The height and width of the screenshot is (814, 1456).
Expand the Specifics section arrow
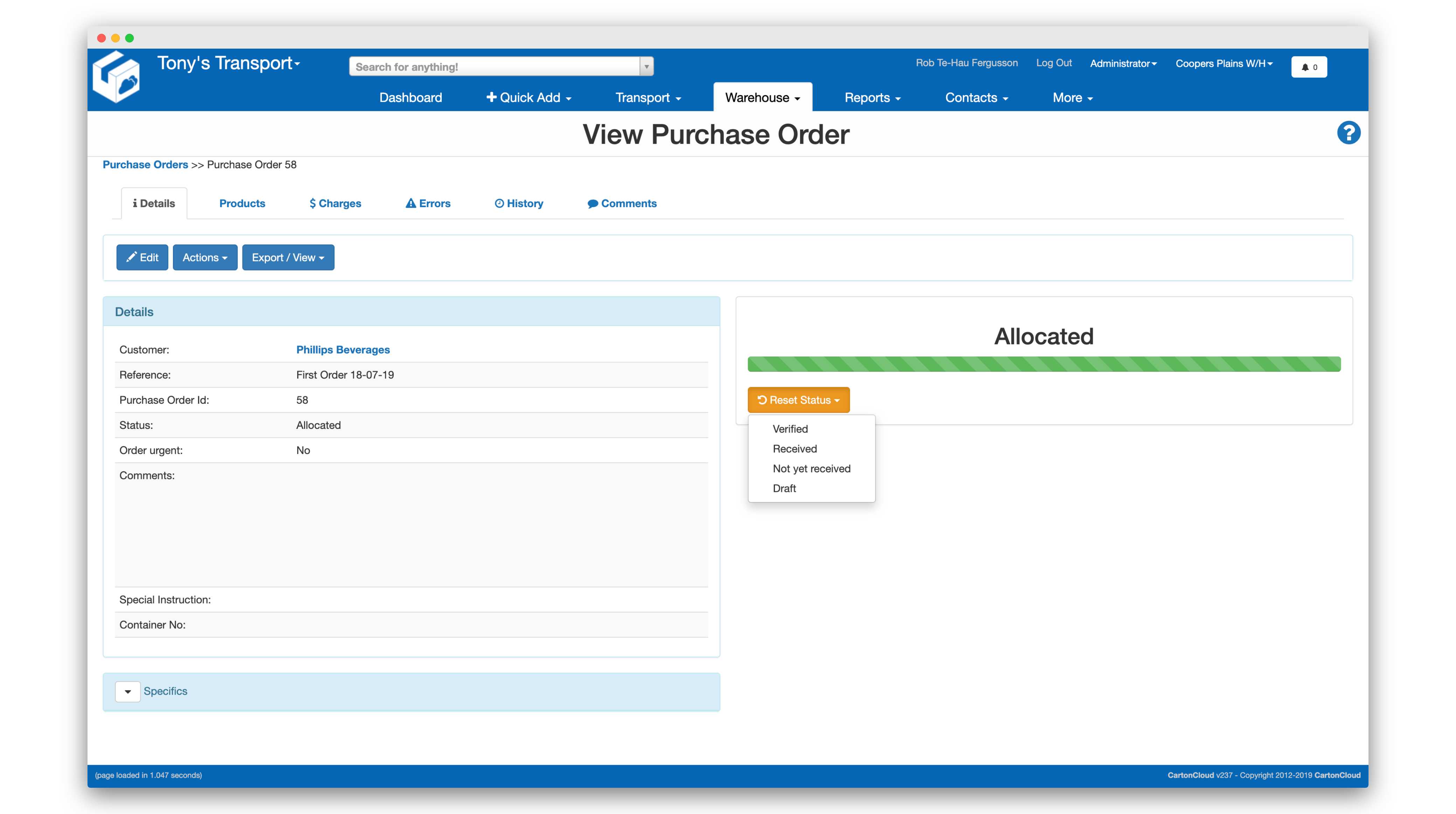[x=128, y=692]
